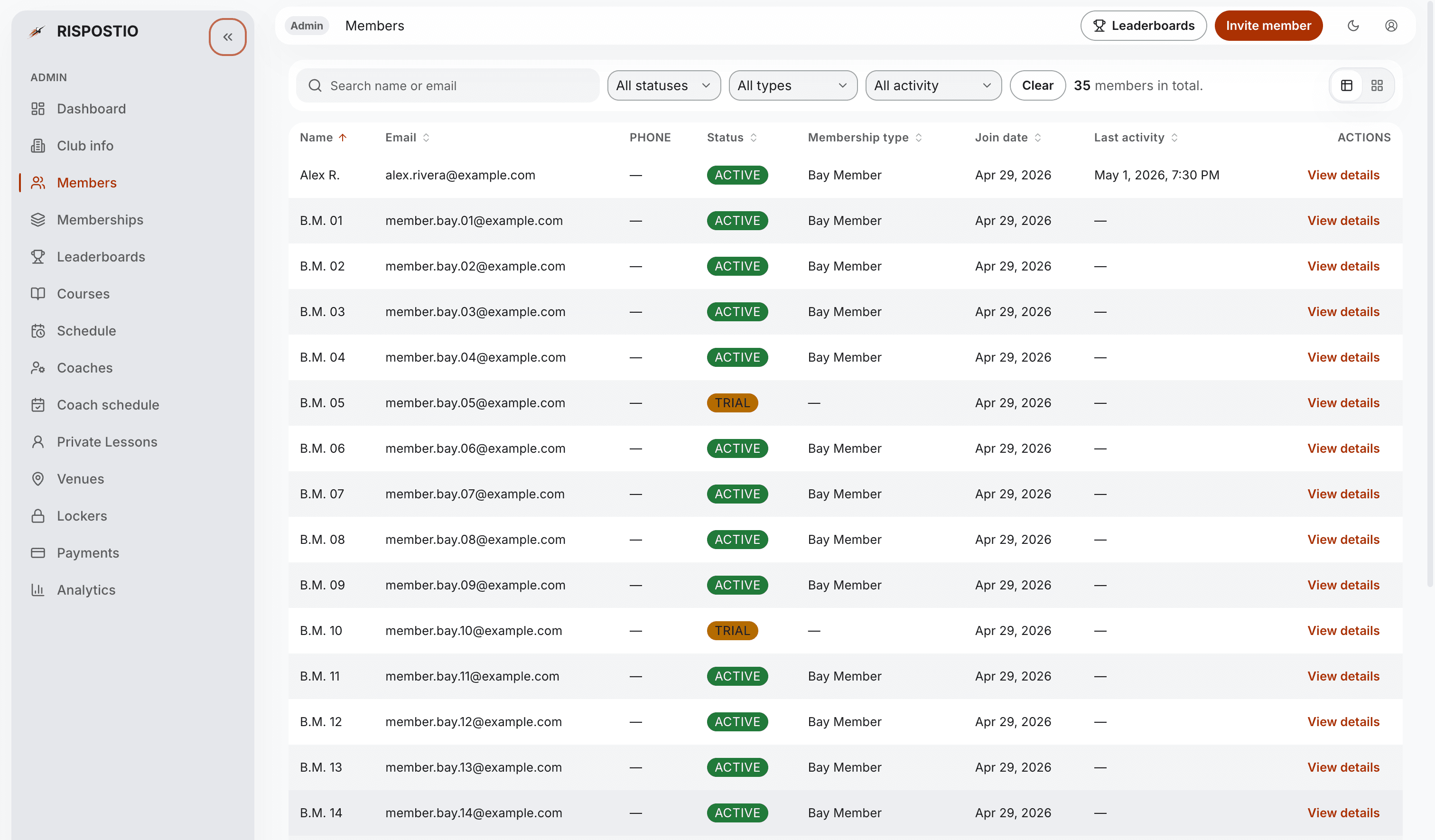Click the sidebar Leaderboards trophy icon
Screen dimensions: 1435x840
(37, 257)
